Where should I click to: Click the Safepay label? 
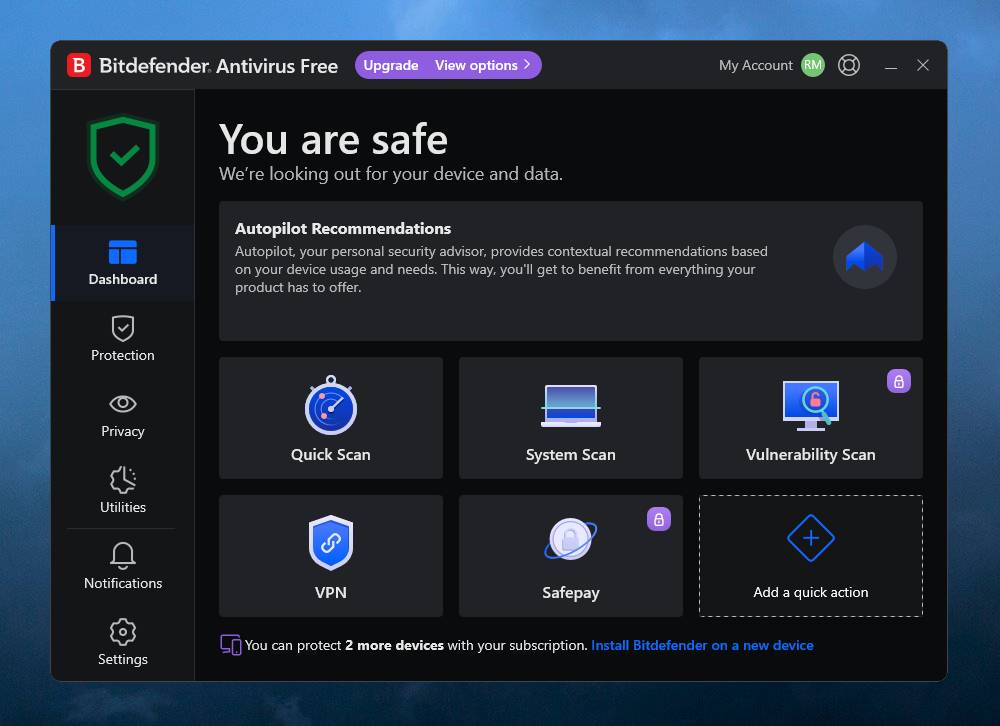[571, 593]
